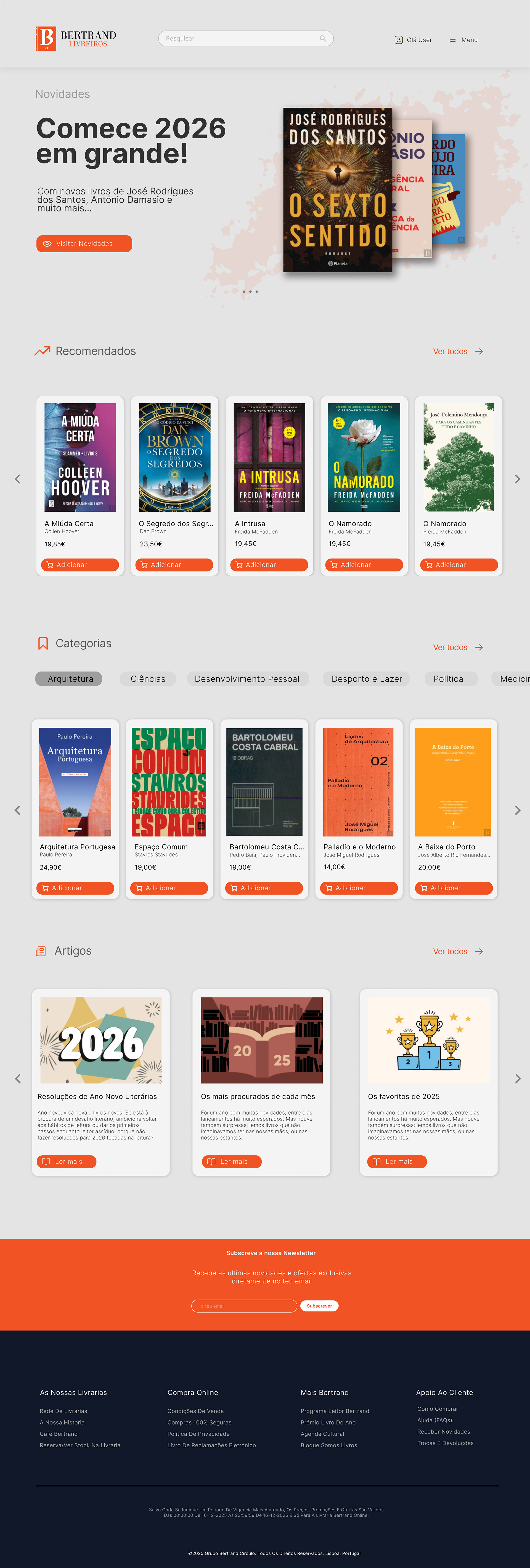The width and height of the screenshot is (530, 1568).
Task: Open the Olá User account icon
Action: (x=399, y=39)
